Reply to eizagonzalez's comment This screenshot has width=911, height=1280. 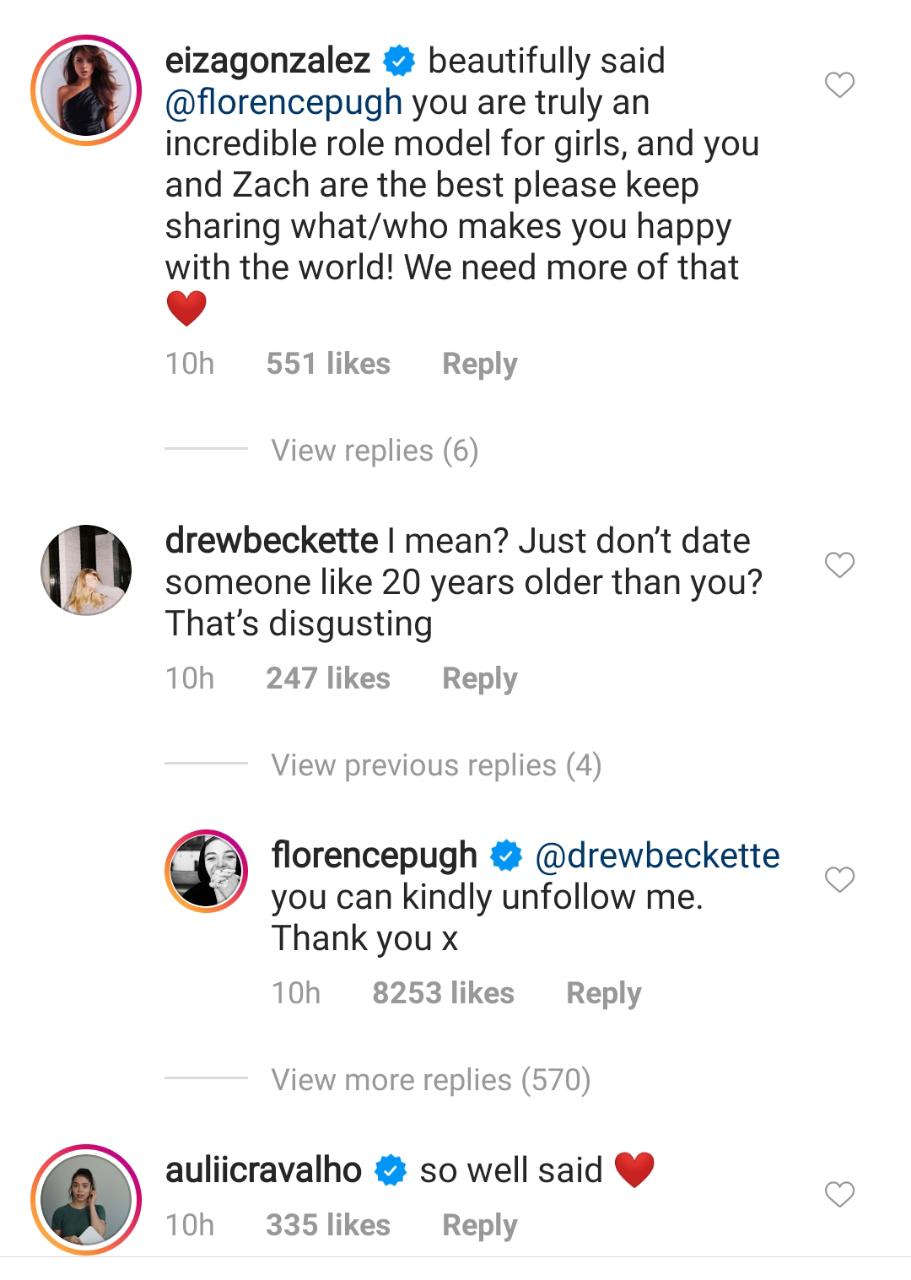[480, 364]
